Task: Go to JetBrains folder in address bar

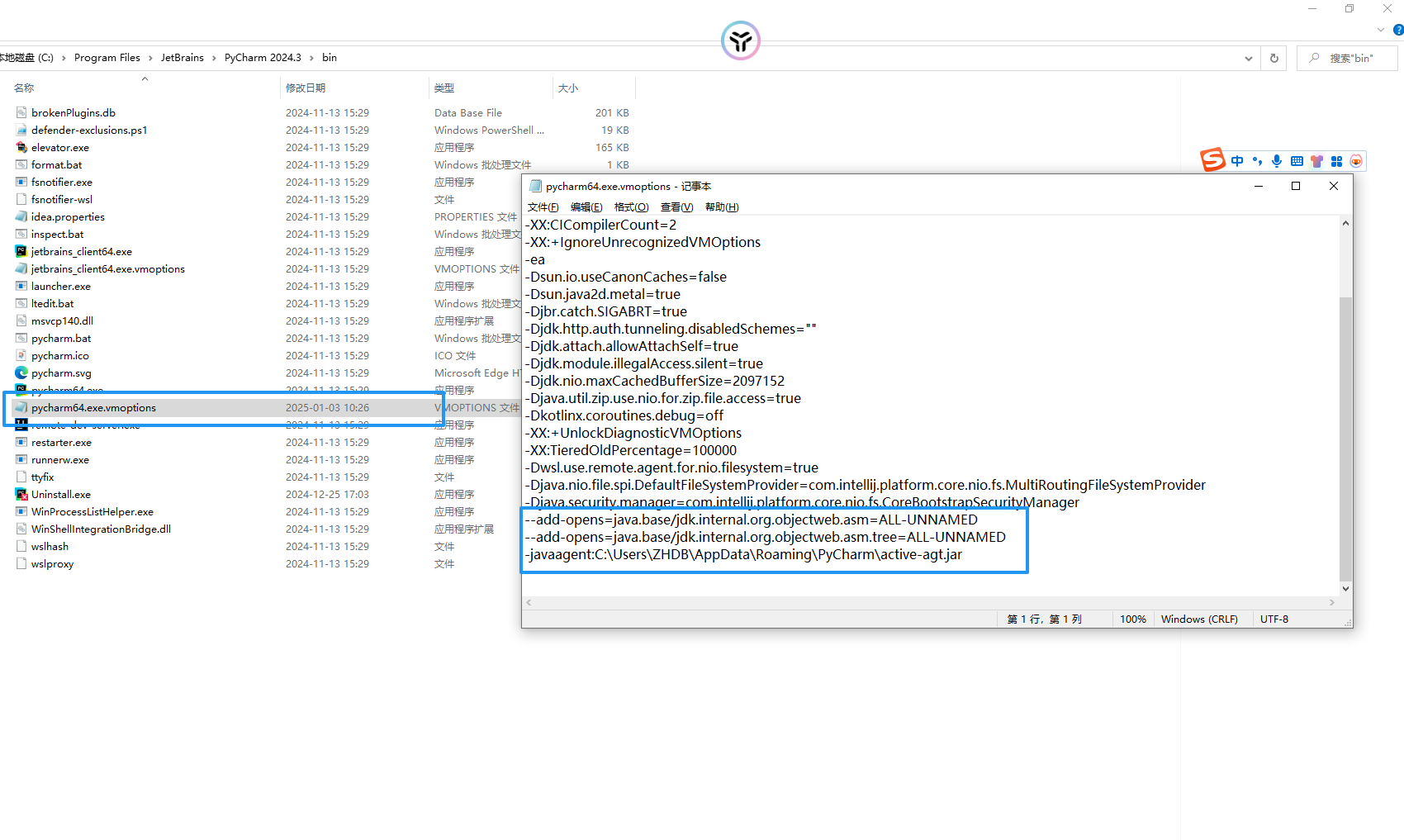Action: [x=183, y=58]
